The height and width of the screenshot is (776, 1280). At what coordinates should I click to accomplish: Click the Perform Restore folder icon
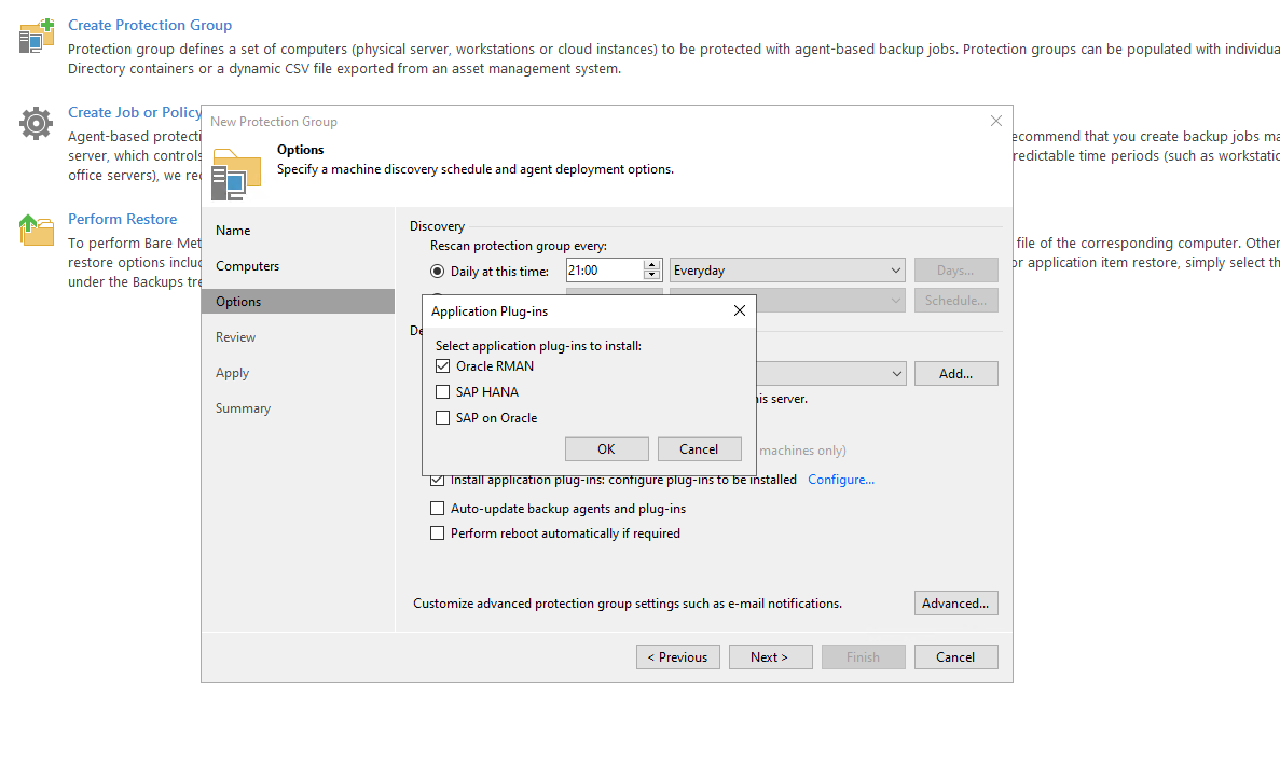click(x=36, y=230)
